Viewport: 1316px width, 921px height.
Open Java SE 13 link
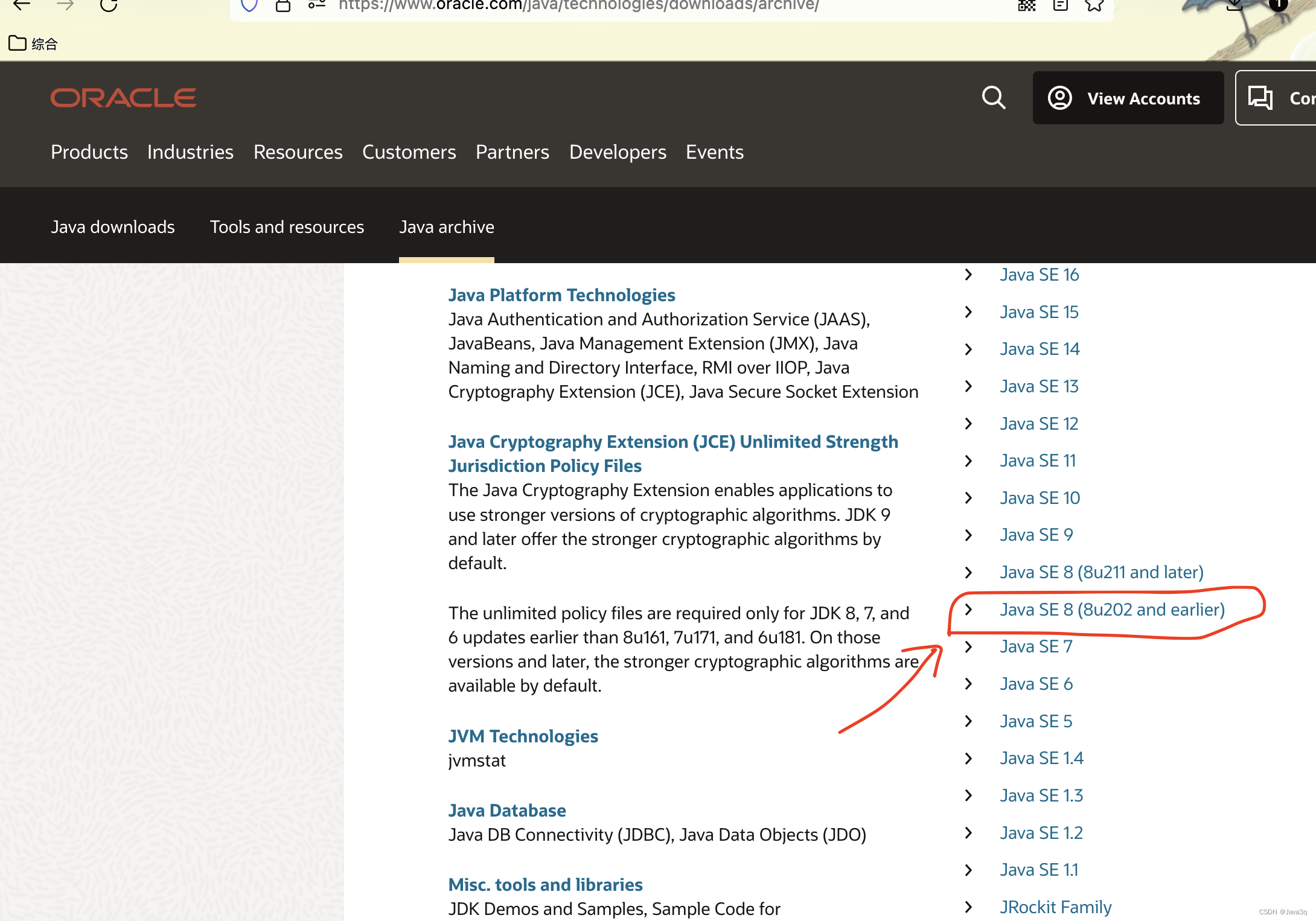pyautogui.click(x=1039, y=386)
